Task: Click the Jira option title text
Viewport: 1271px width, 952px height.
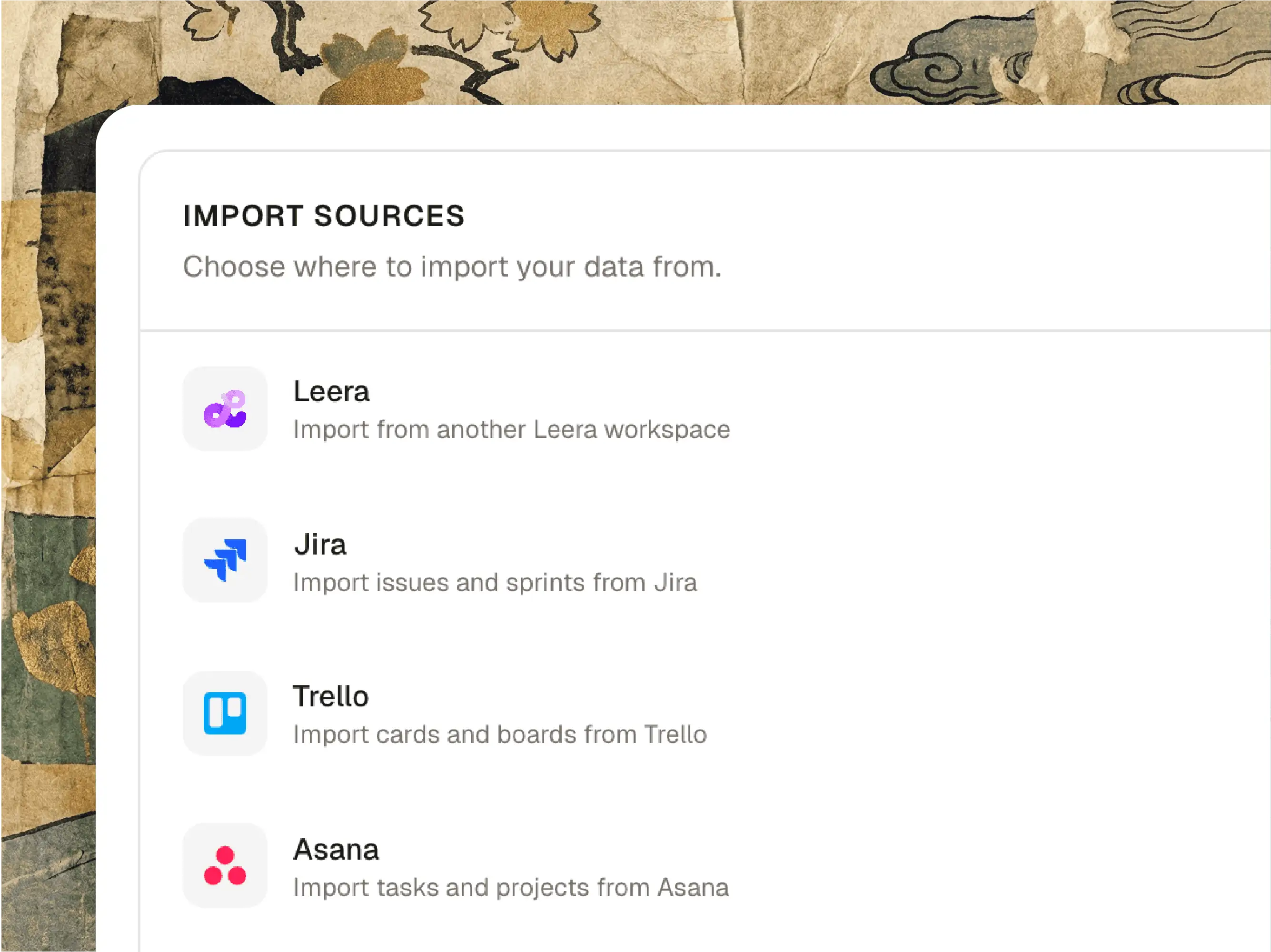Action: pyautogui.click(x=320, y=545)
